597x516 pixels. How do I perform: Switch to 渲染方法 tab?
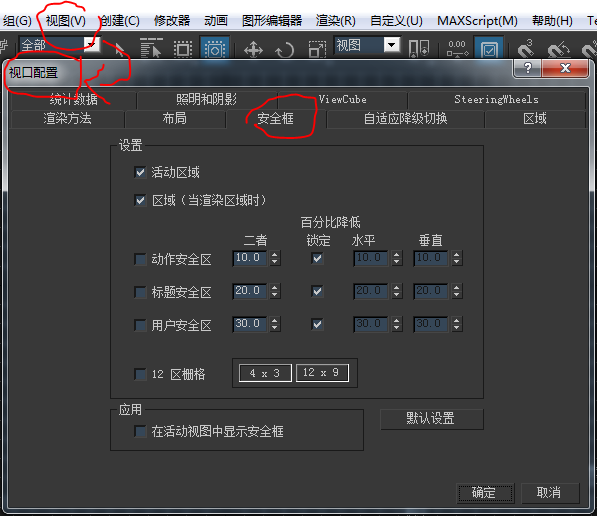click(67, 118)
